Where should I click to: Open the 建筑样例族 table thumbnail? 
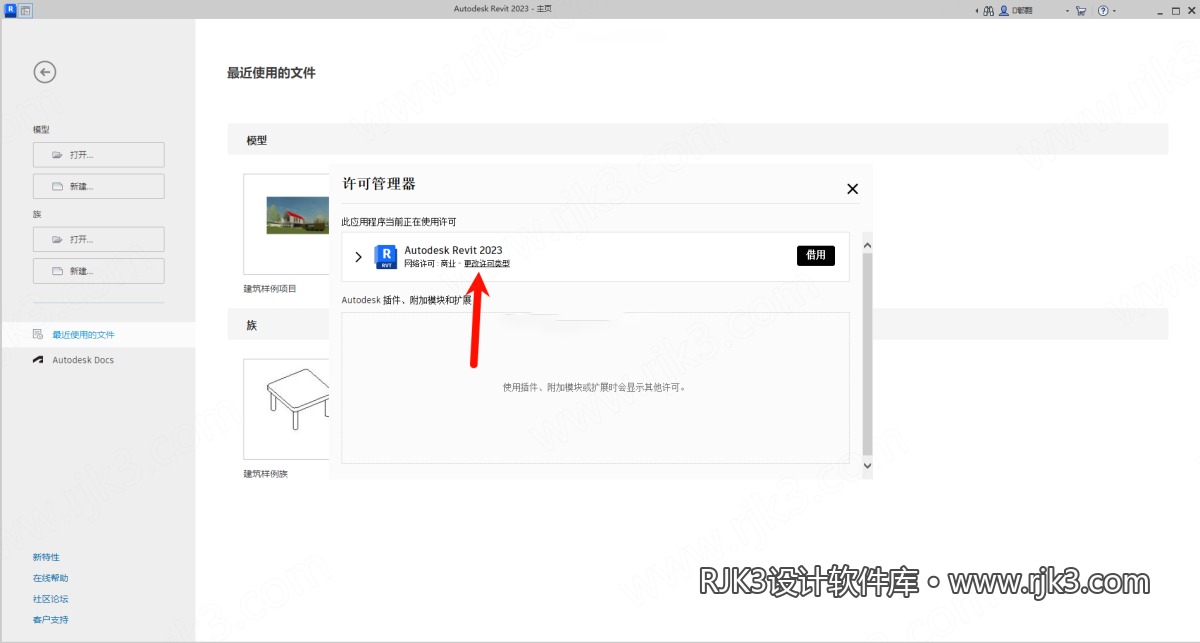click(x=287, y=409)
